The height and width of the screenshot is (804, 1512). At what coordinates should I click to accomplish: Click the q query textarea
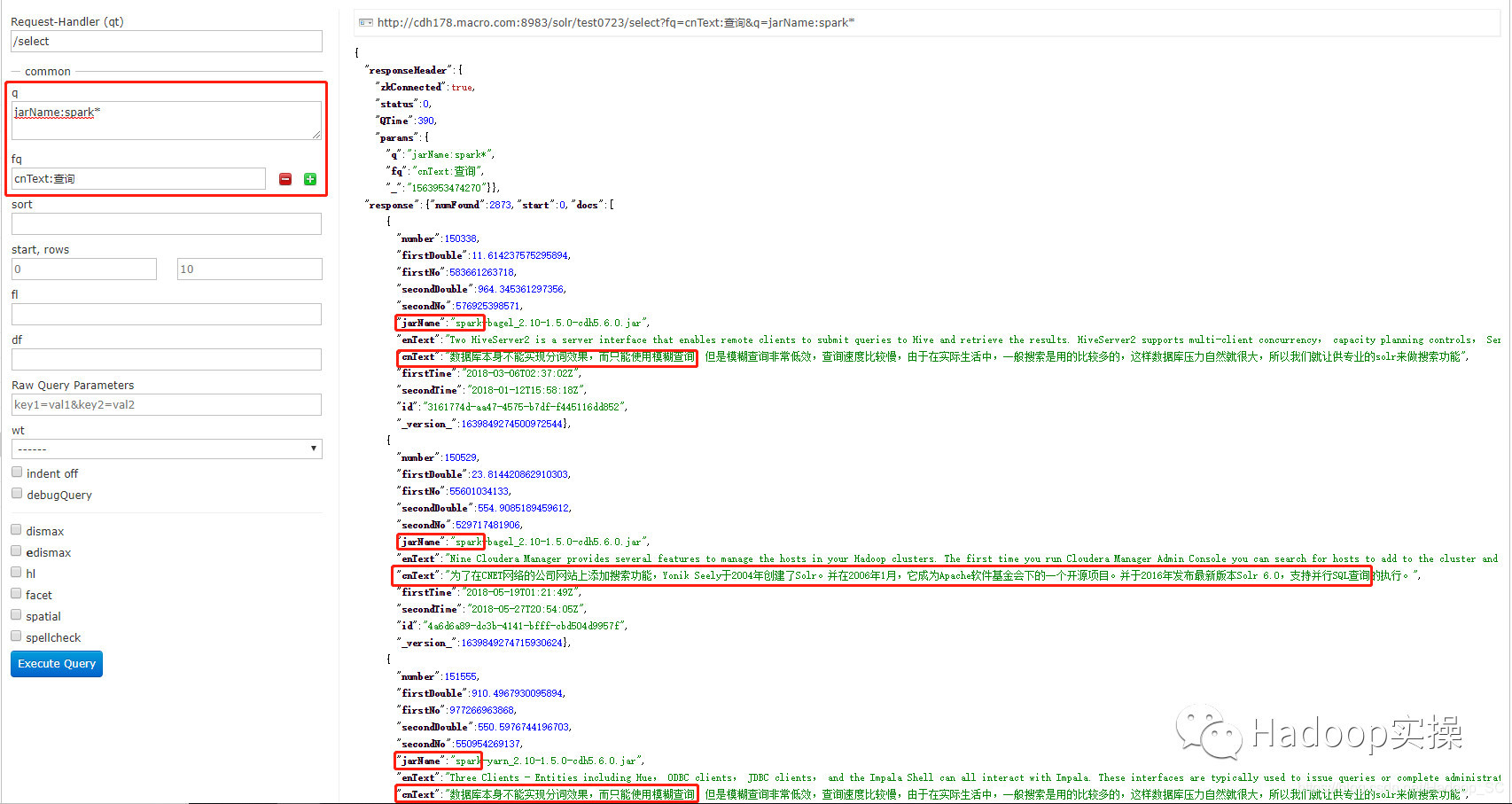[167, 120]
